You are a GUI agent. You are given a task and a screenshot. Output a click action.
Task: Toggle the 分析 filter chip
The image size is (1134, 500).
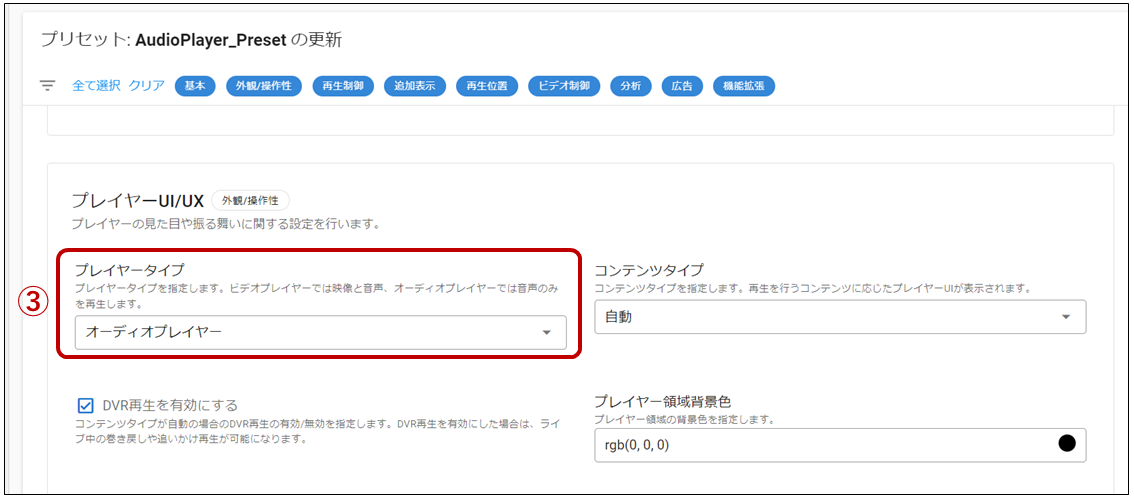(x=631, y=86)
